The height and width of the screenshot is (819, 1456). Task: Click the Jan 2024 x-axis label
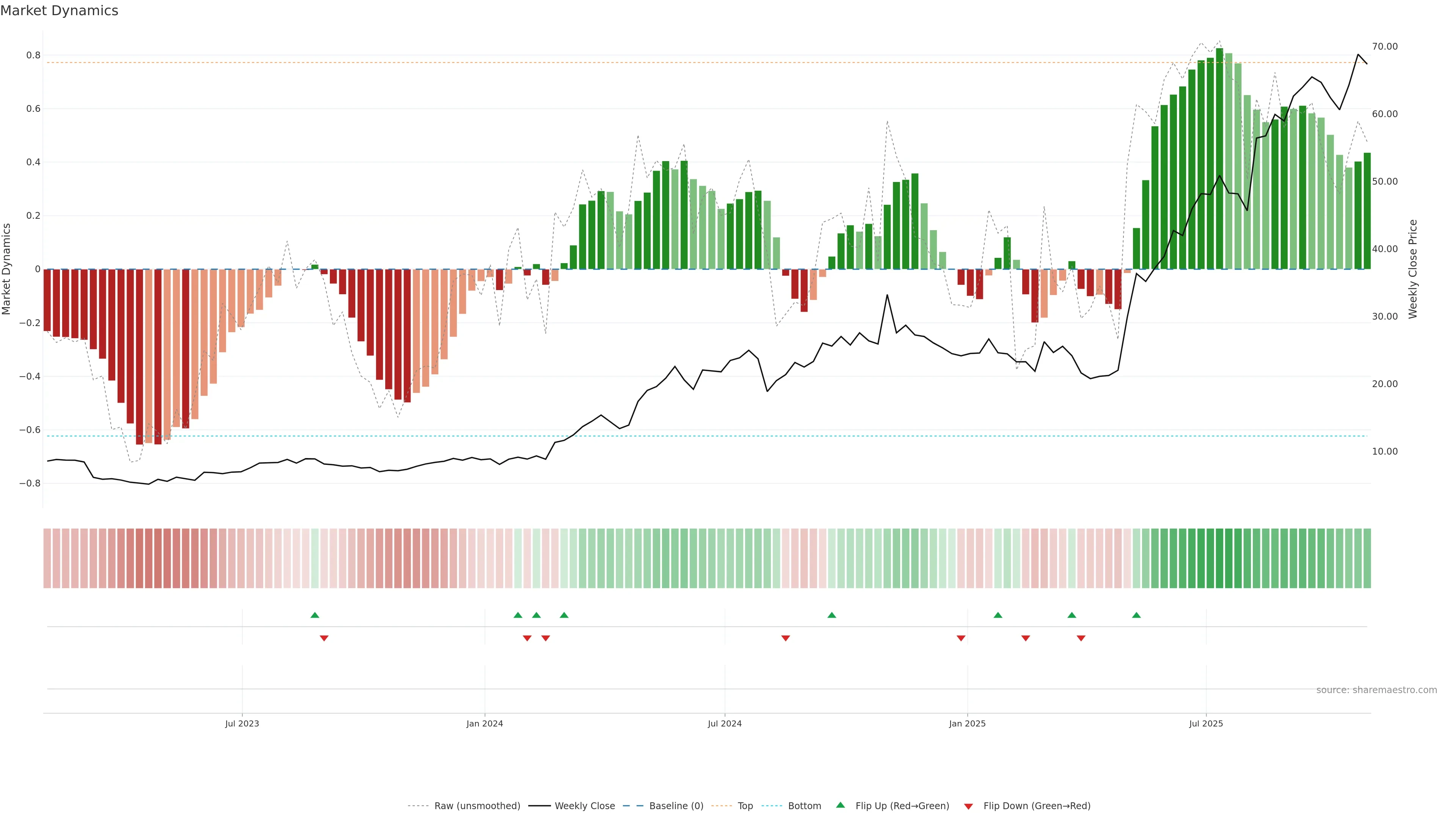485,723
